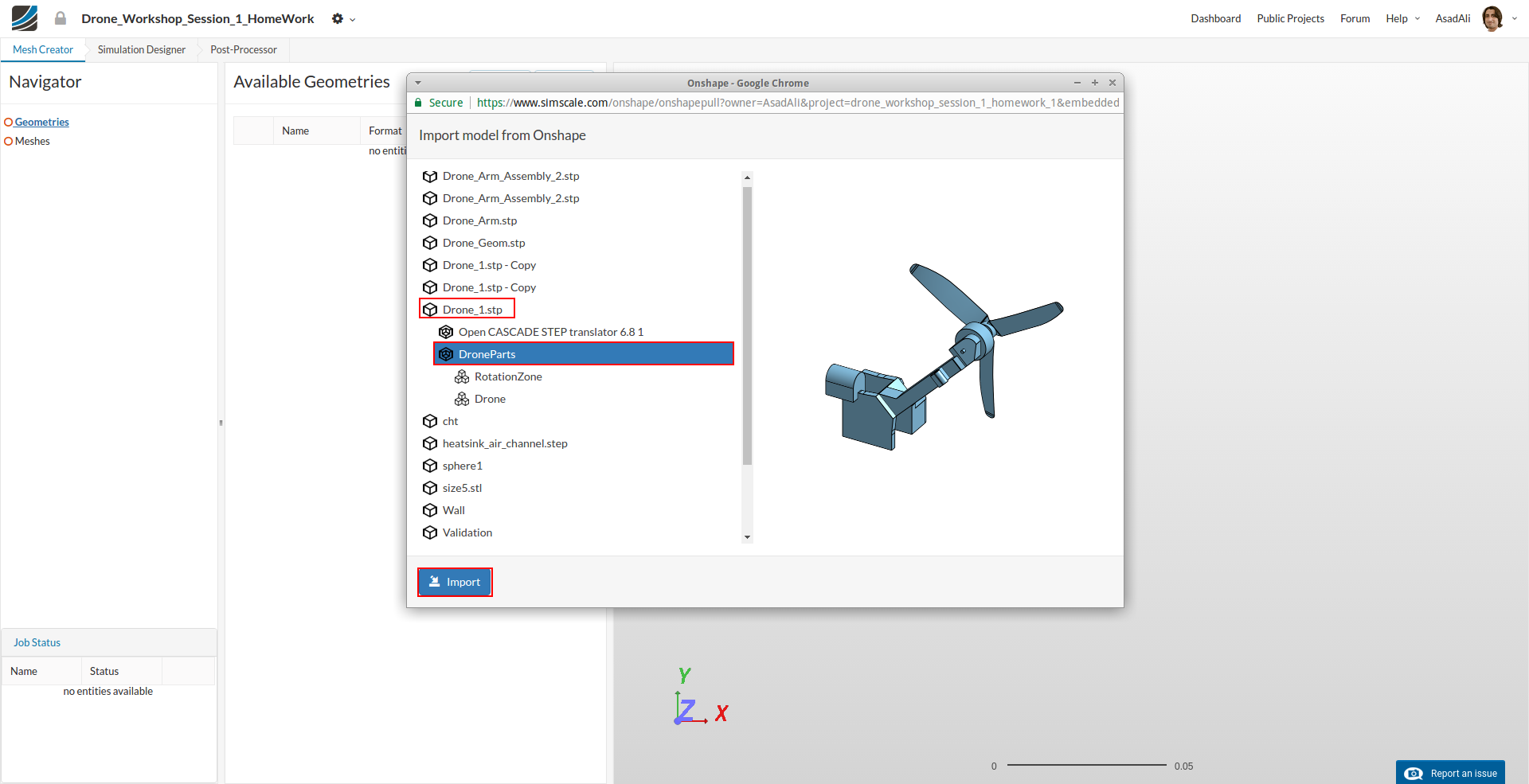This screenshot has height=784, width=1529.
Task: Click the project lock icon
Action: 61,18
